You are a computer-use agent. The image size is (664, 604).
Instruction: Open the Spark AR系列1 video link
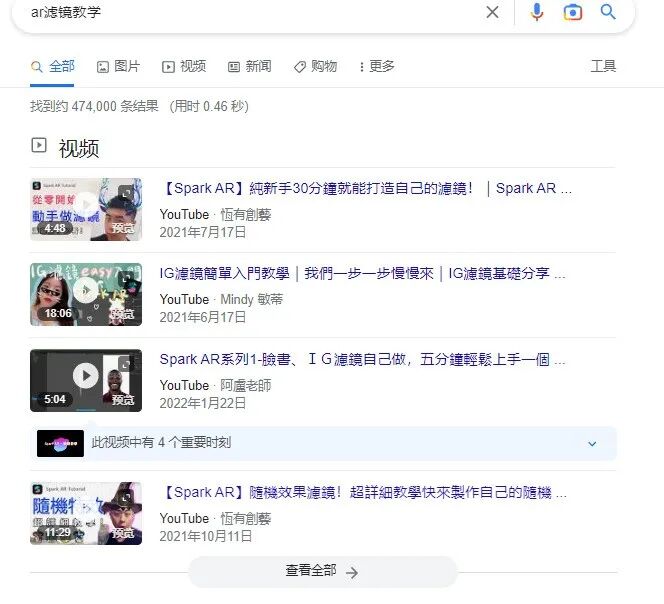tap(362, 359)
